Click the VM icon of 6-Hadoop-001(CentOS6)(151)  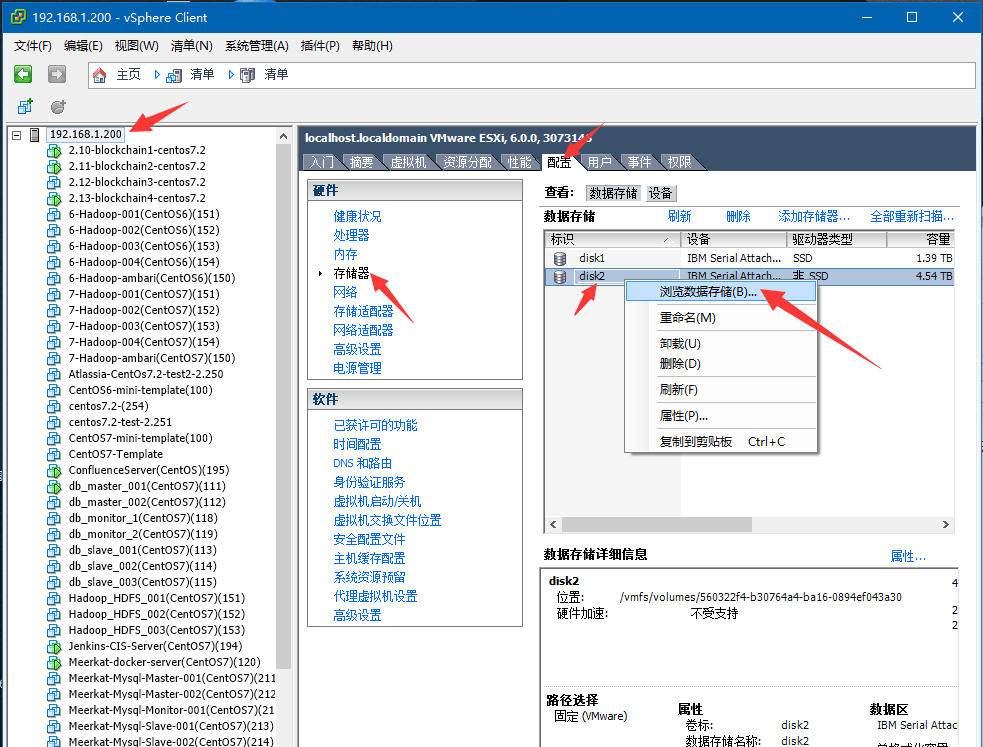[55, 214]
